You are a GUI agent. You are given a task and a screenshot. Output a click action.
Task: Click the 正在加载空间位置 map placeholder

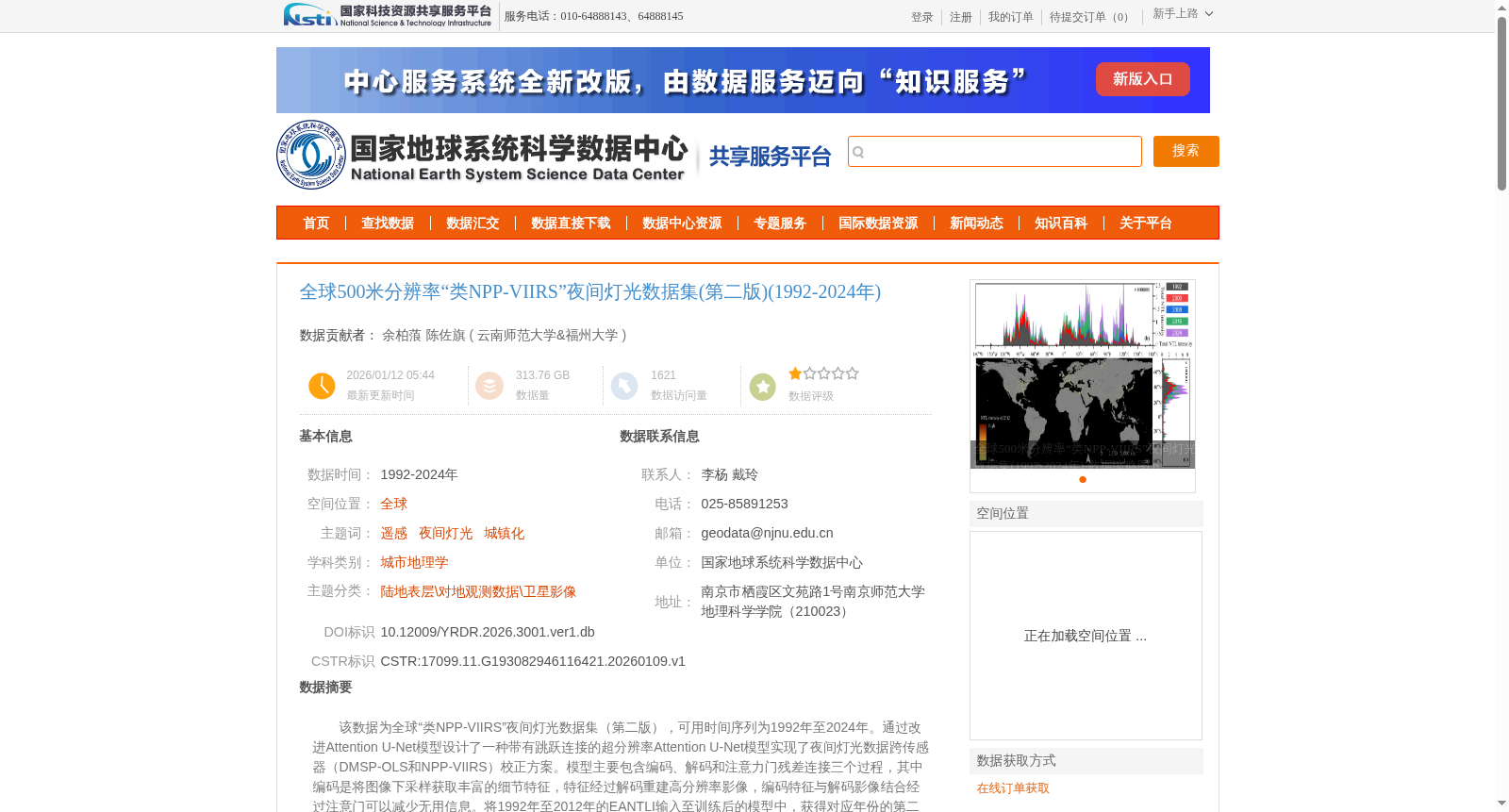coord(1086,636)
